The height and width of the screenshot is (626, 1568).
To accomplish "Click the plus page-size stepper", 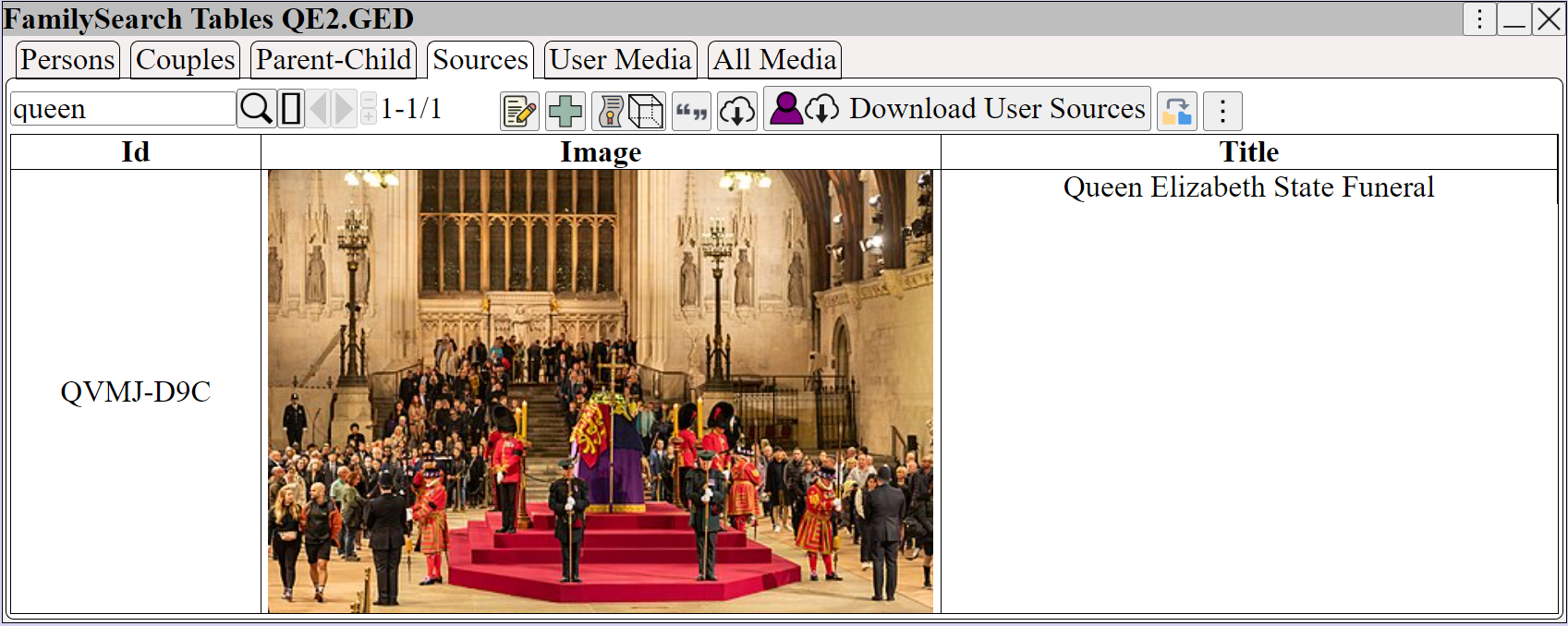I will pyautogui.click(x=368, y=116).
